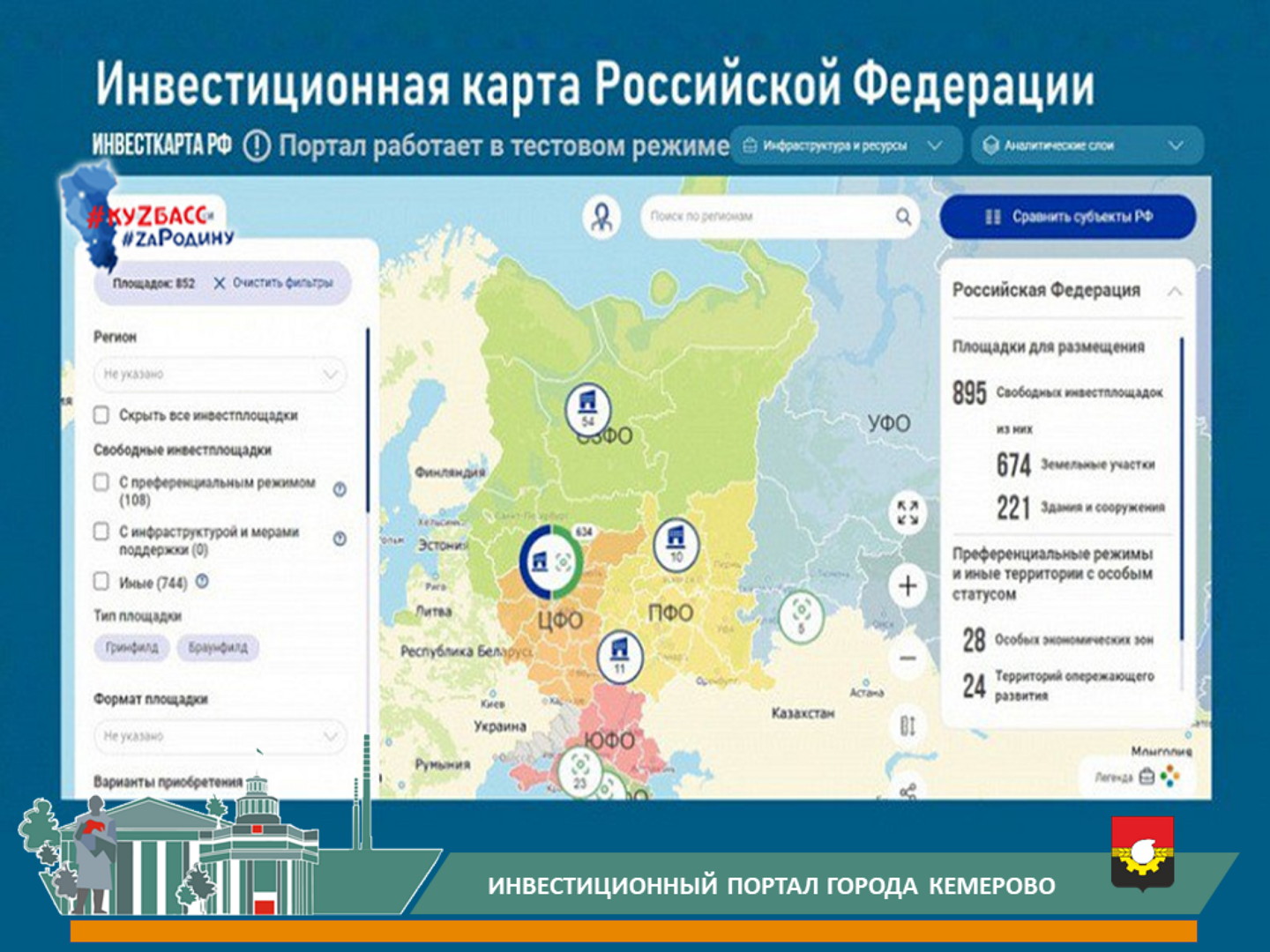Click 674 Земельные участки
Image resolution: width=1270 pixels, height=952 pixels.
pyautogui.click(x=1075, y=465)
